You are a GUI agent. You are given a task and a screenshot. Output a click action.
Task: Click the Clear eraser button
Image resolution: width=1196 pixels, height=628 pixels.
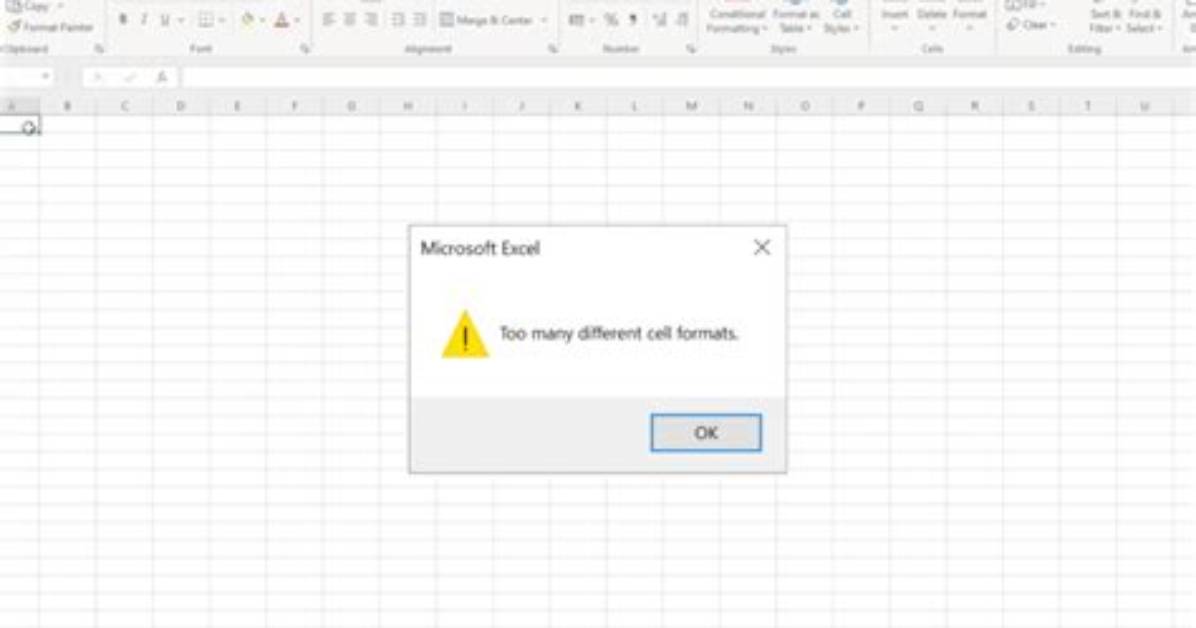[1031, 24]
